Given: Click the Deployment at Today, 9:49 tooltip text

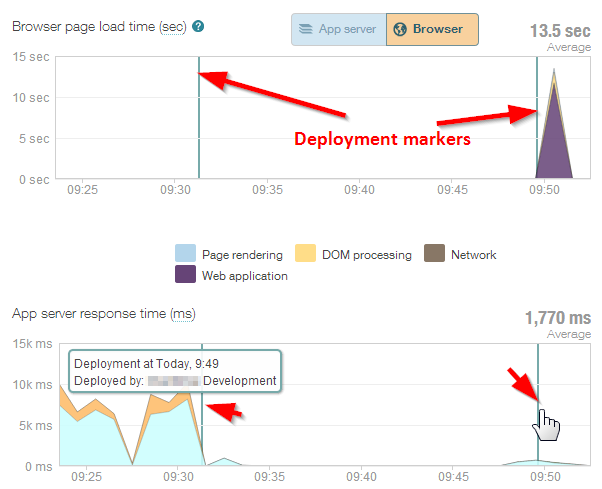Looking at the screenshot, I should tap(146, 363).
